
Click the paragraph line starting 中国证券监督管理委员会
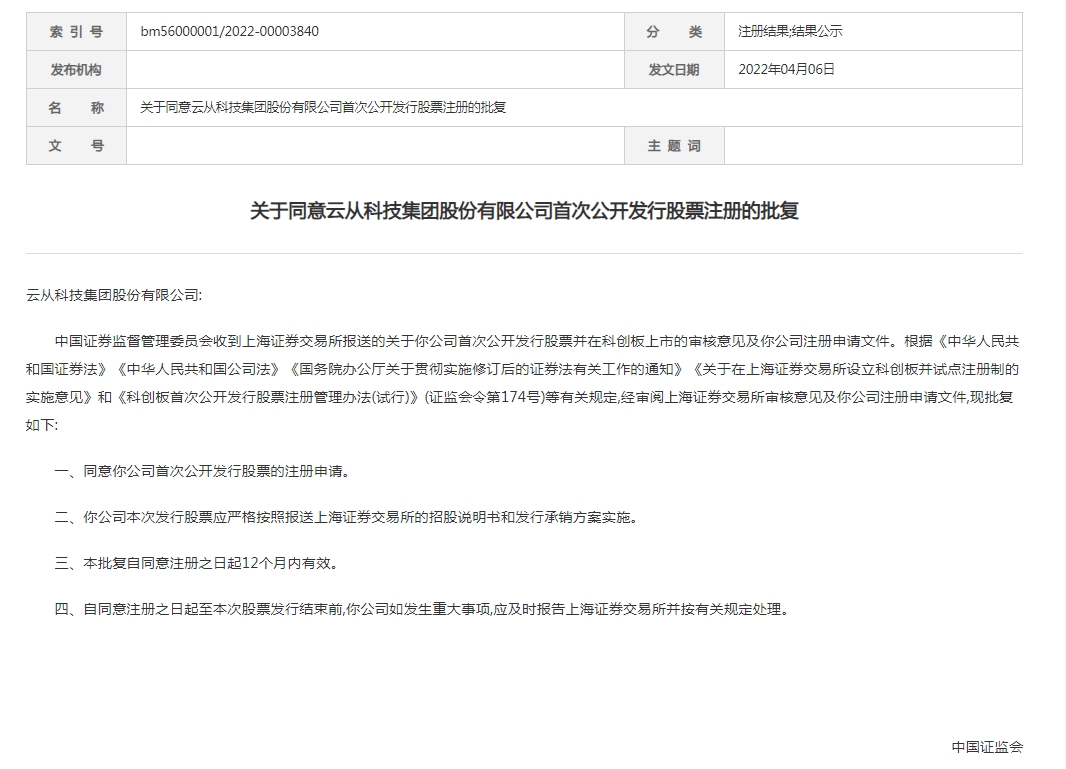pyautogui.click(x=537, y=341)
